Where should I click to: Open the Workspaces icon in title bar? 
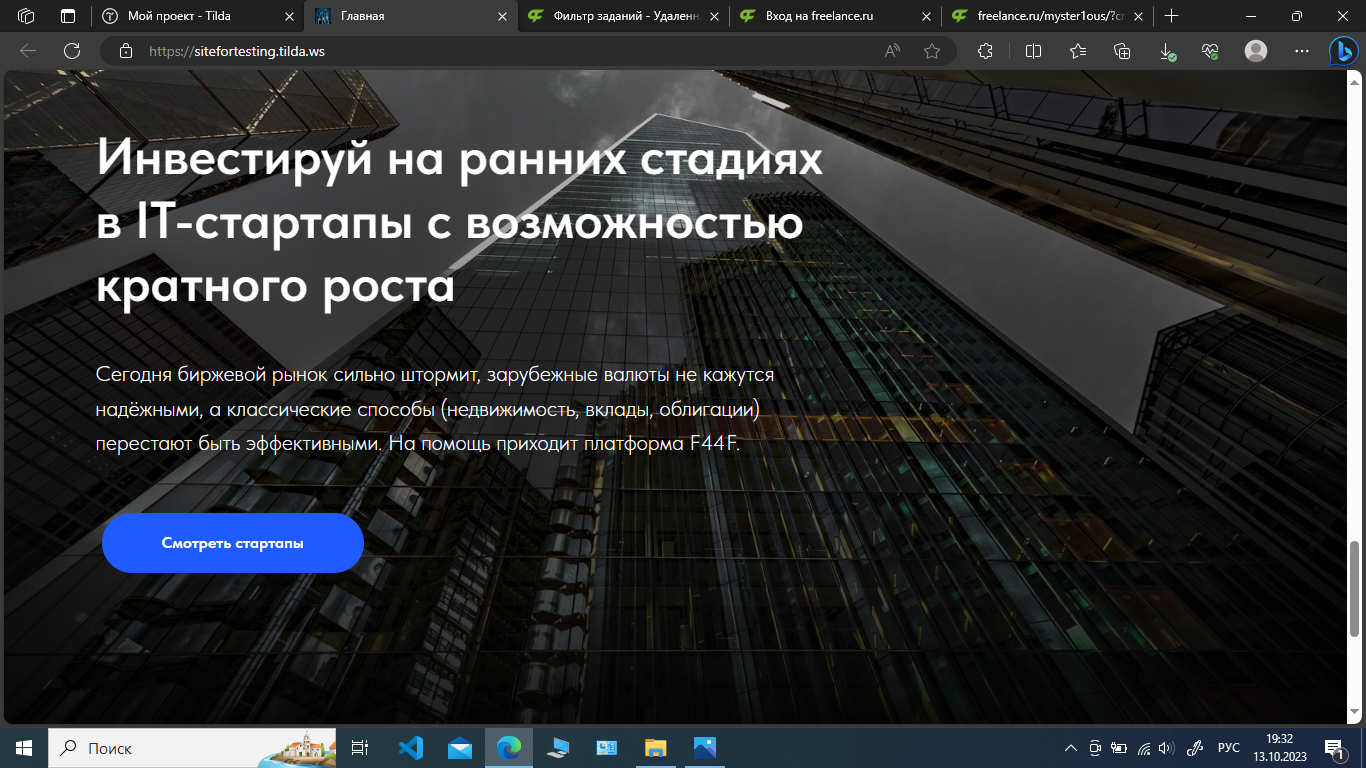(27, 16)
